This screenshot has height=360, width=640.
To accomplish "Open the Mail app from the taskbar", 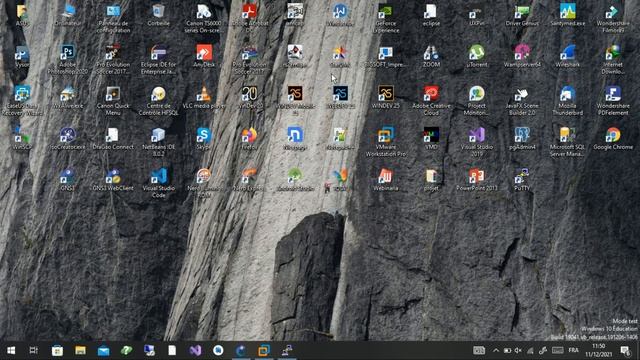I will coord(103,350).
